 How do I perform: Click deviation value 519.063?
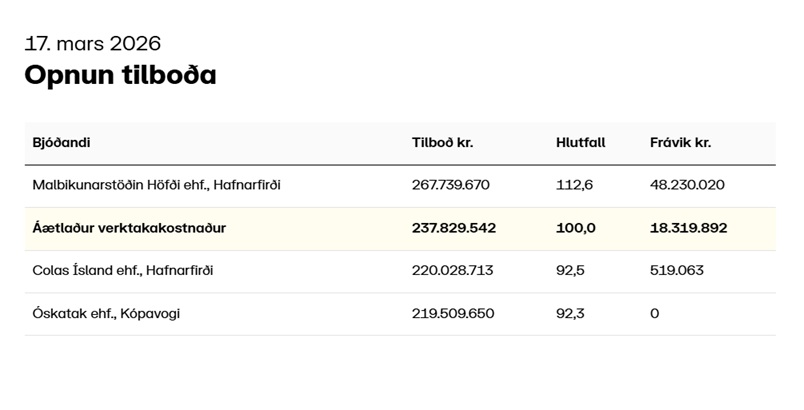coord(675,270)
